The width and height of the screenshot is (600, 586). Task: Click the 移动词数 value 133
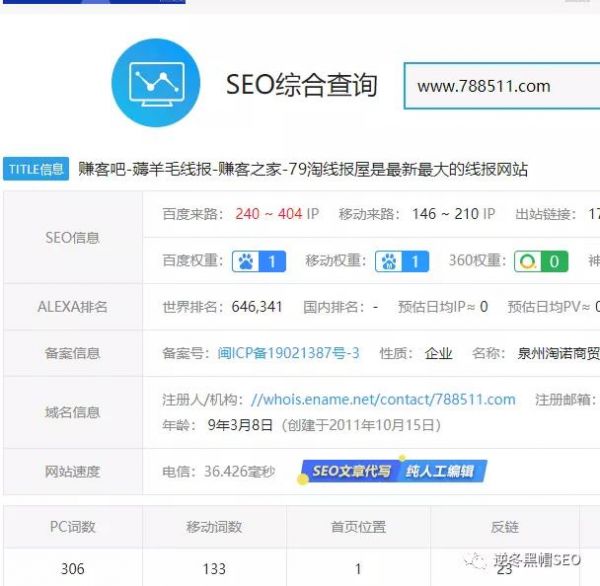214,568
